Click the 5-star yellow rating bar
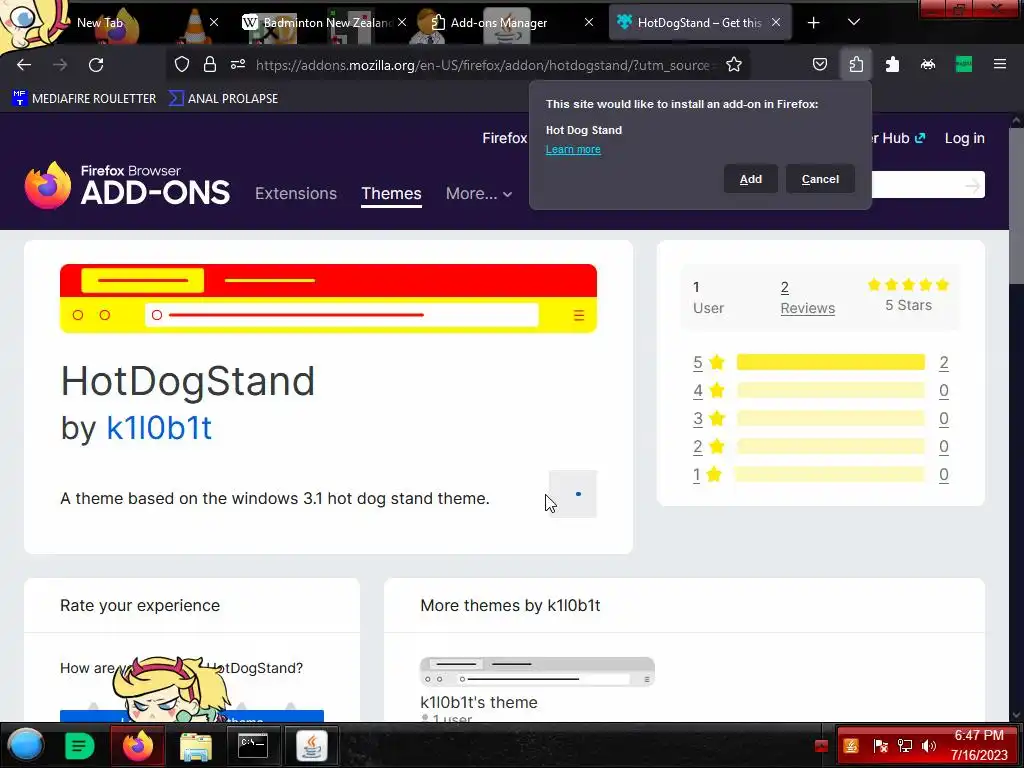The image size is (1024, 768). pyautogui.click(x=831, y=362)
